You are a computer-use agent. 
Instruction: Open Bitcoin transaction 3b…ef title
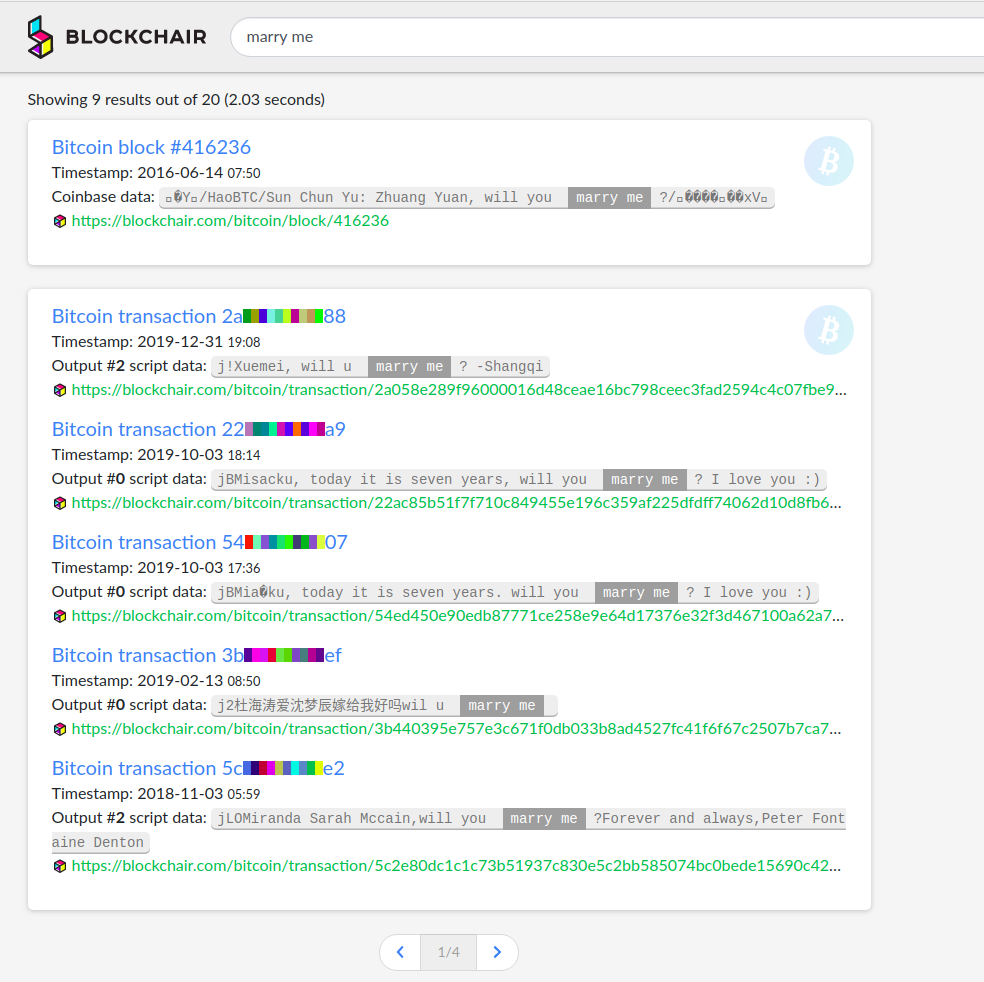tap(196, 655)
